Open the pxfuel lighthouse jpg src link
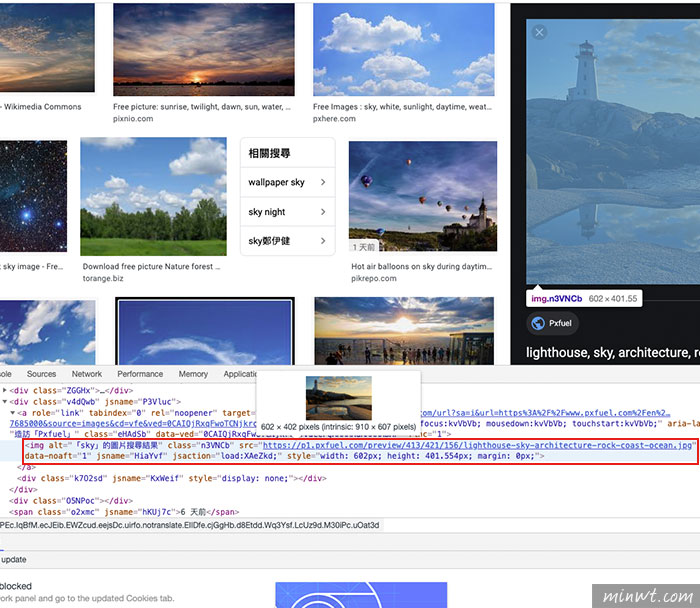 pos(477,445)
